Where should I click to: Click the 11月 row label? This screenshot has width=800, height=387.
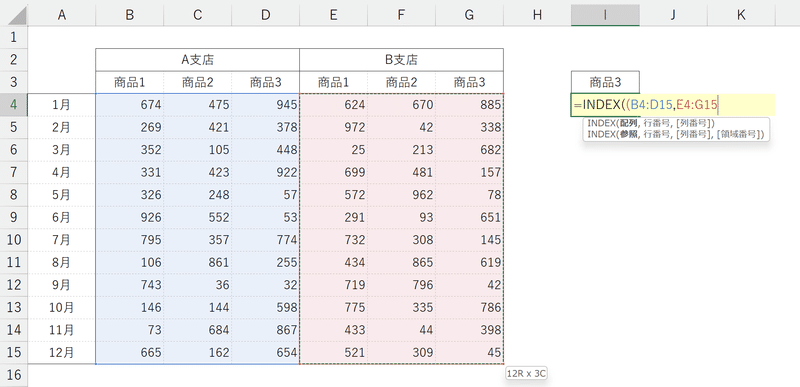pyautogui.click(x=62, y=330)
